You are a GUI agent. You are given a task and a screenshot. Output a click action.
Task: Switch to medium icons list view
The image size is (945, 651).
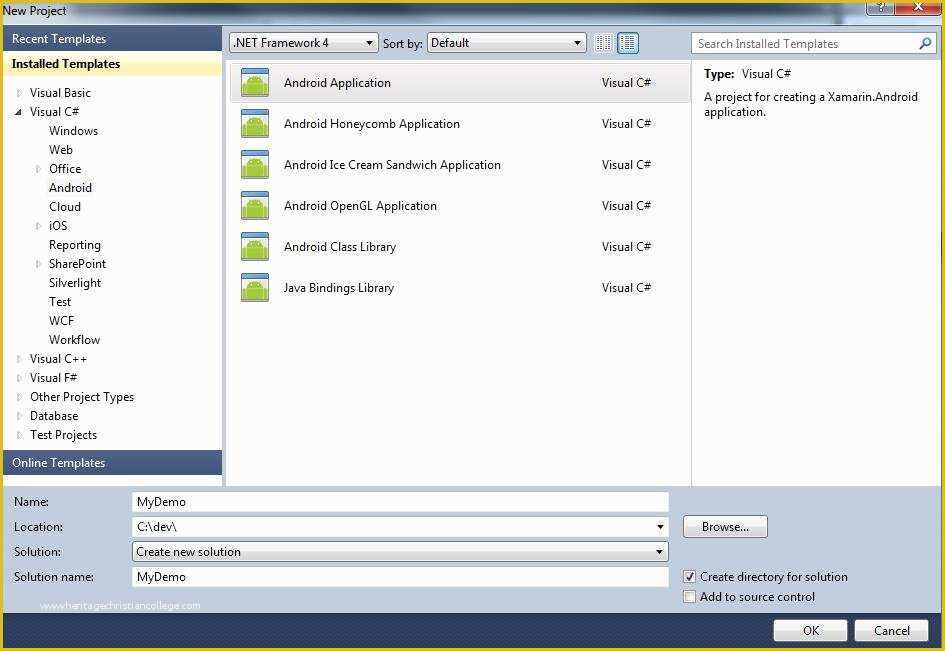click(627, 43)
